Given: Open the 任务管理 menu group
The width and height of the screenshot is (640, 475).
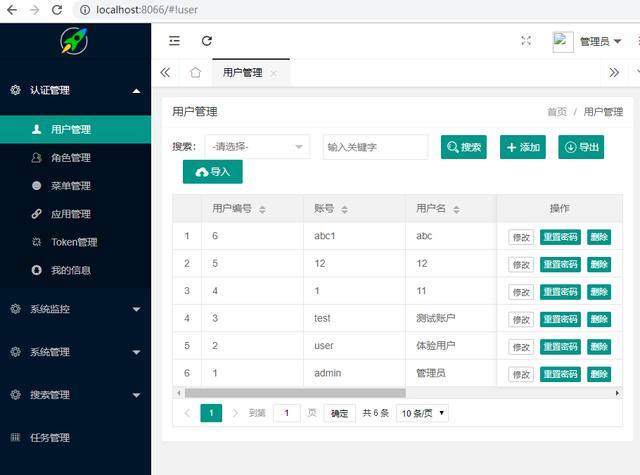Looking at the screenshot, I should 76,437.
